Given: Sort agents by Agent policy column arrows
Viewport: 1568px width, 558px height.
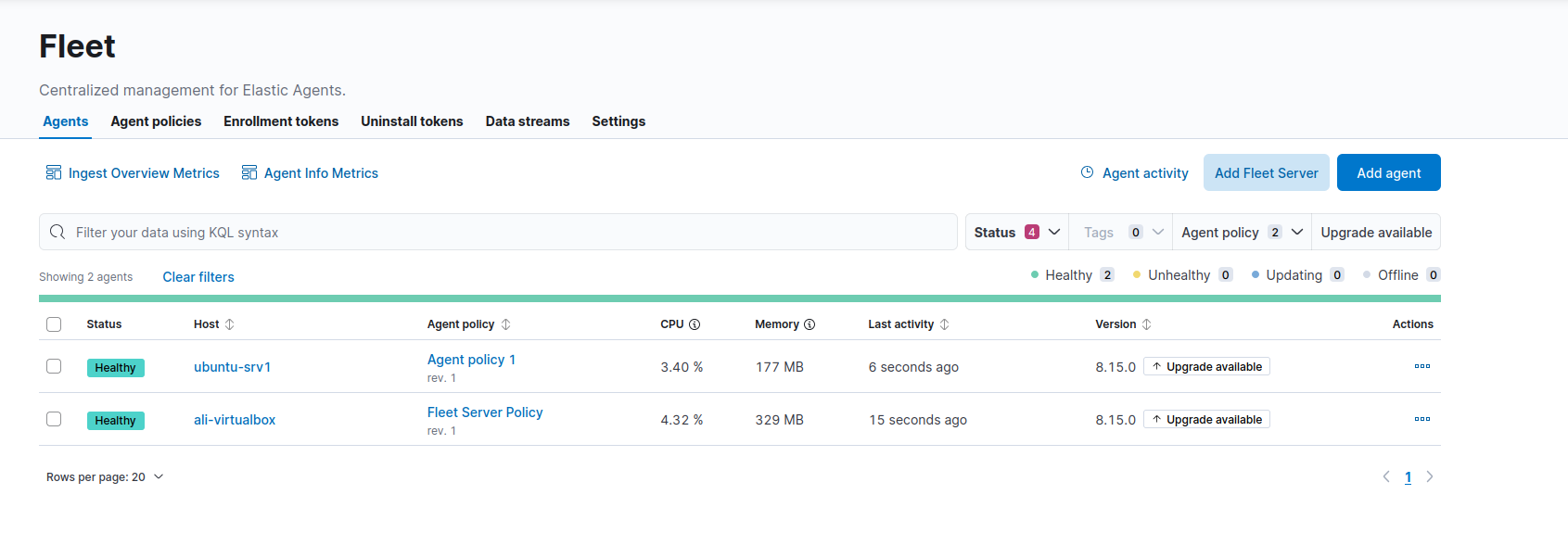Looking at the screenshot, I should (x=506, y=324).
